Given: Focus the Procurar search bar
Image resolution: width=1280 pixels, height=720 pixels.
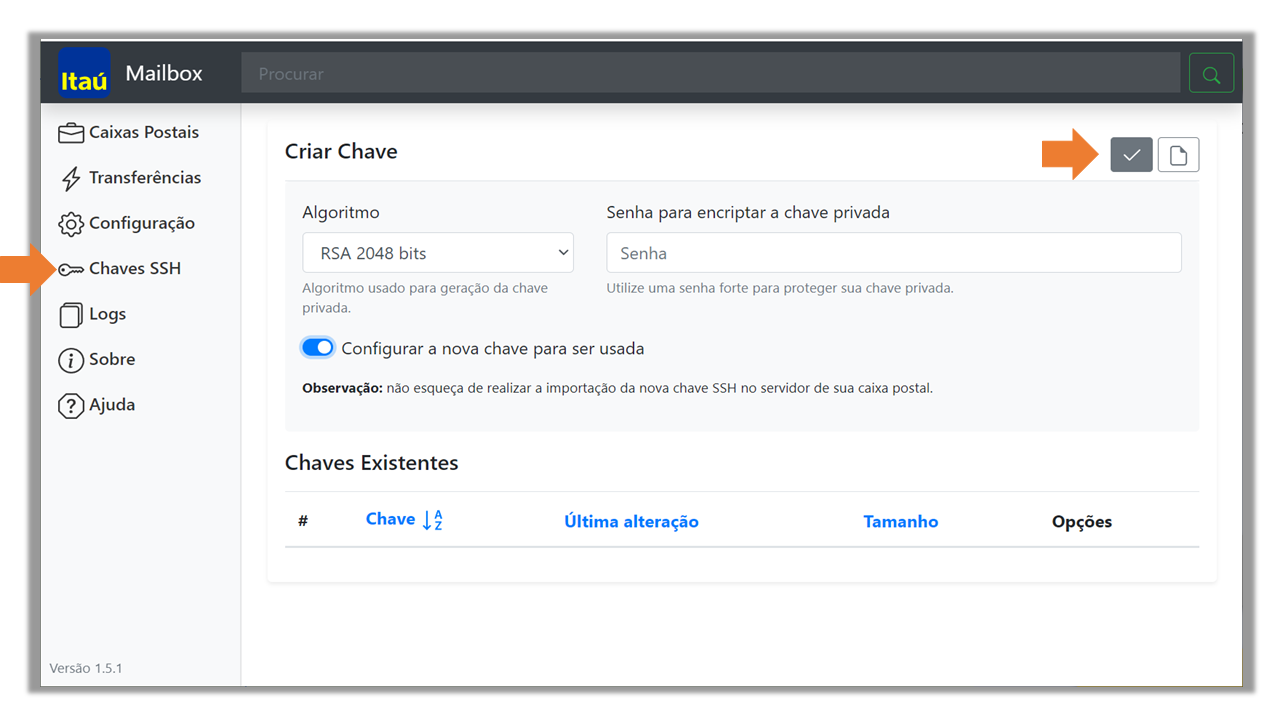Looking at the screenshot, I should (x=711, y=74).
